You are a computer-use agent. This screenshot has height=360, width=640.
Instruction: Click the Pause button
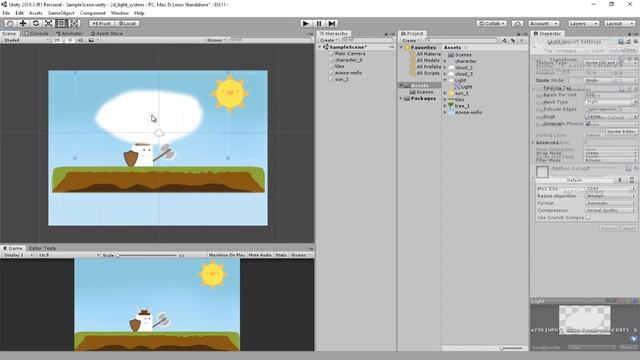tap(319, 24)
